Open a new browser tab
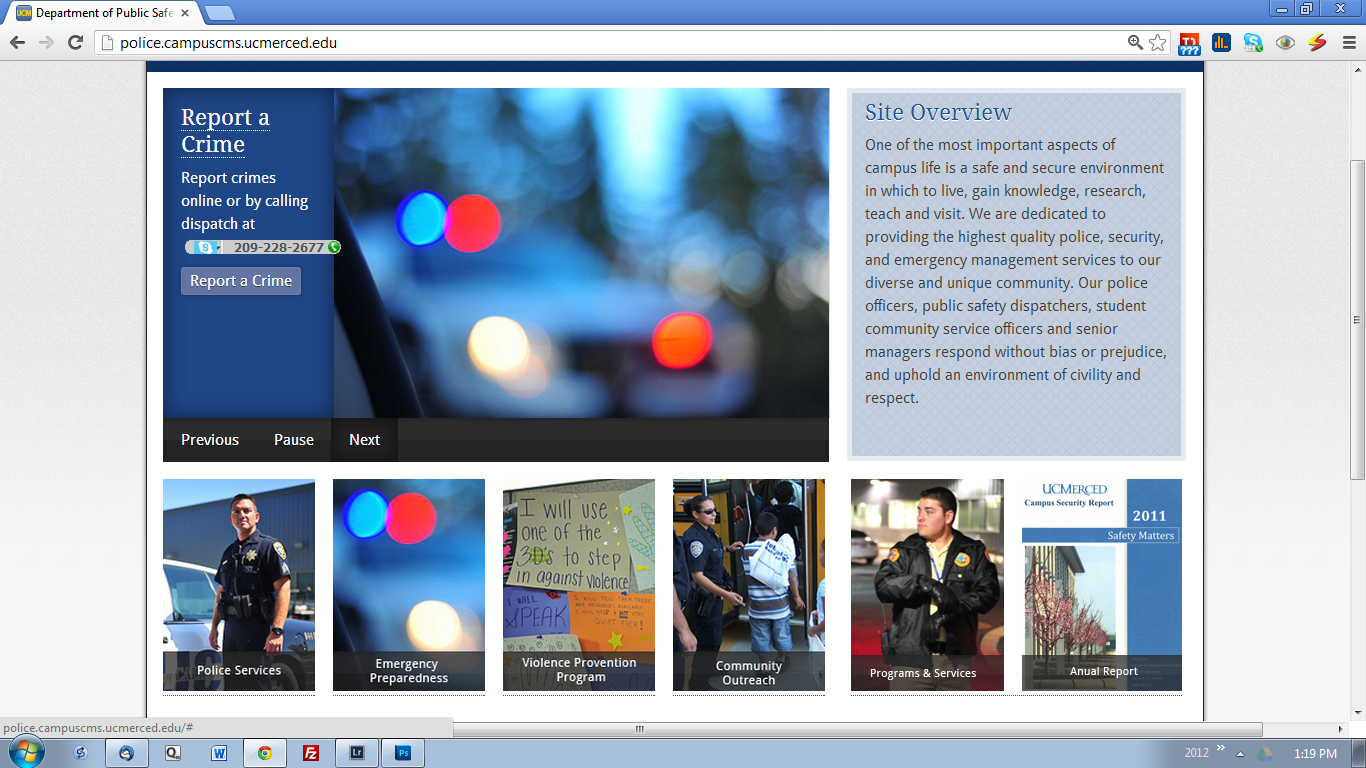This screenshot has width=1366, height=768. tap(219, 13)
